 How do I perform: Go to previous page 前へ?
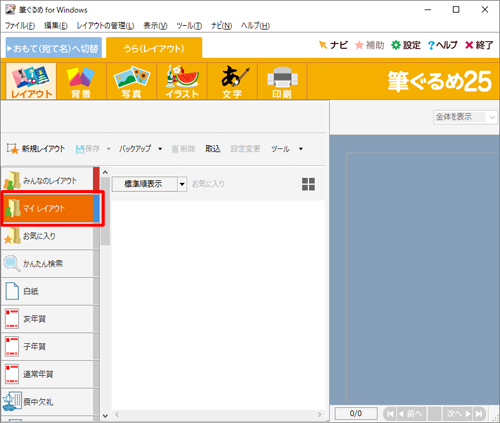click(x=412, y=414)
